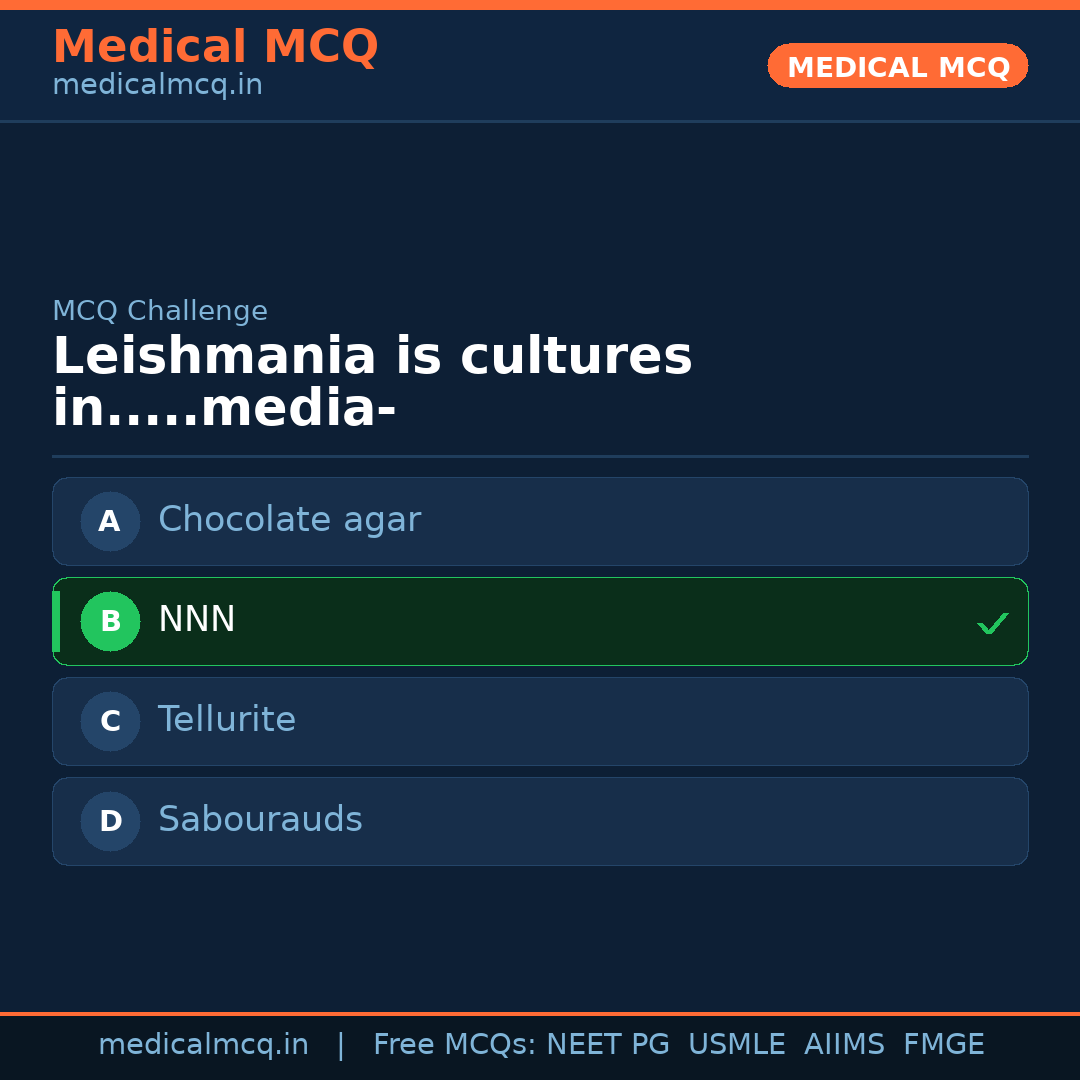
Task: Click the letter D option circle
Action: [x=110, y=821]
